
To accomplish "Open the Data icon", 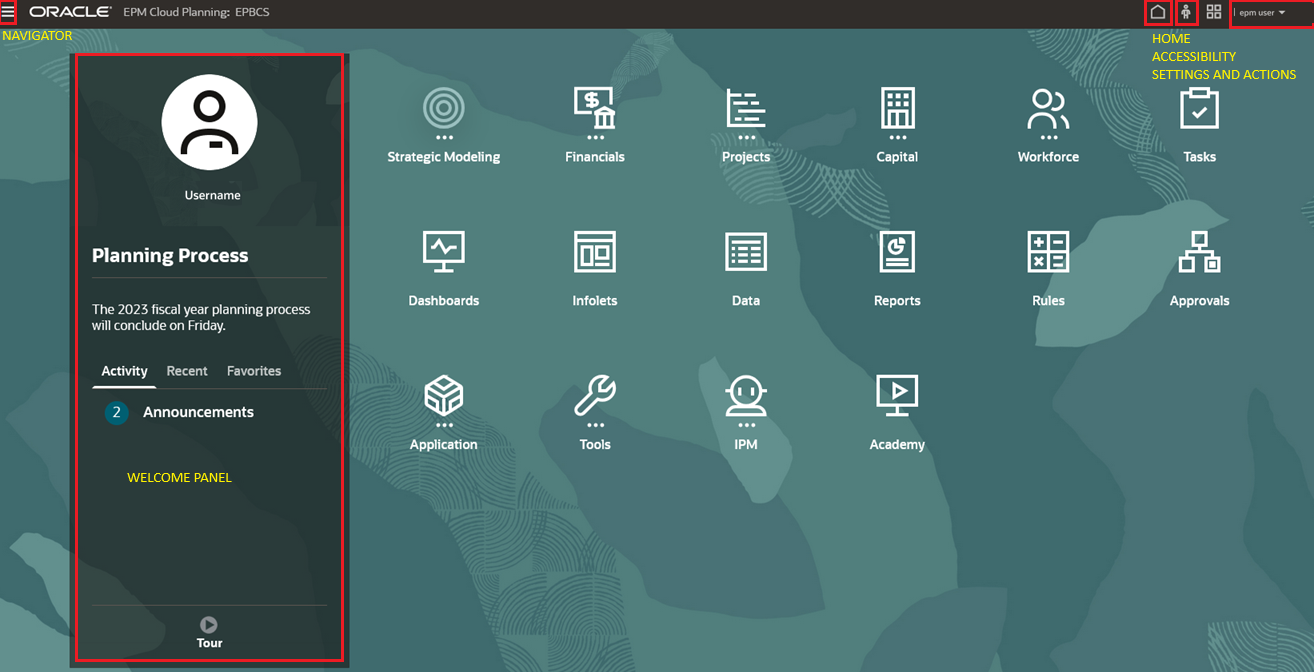I will pyautogui.click(x=746, y=252).
